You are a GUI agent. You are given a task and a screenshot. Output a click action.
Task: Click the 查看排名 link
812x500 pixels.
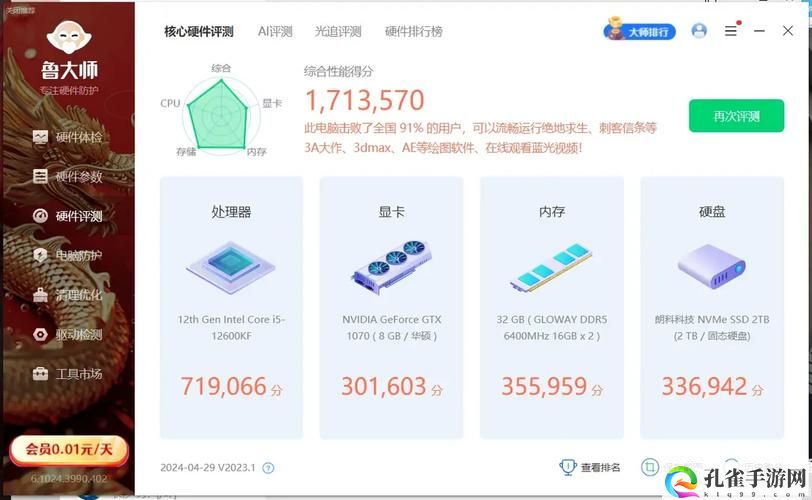[x=600, y=467]
